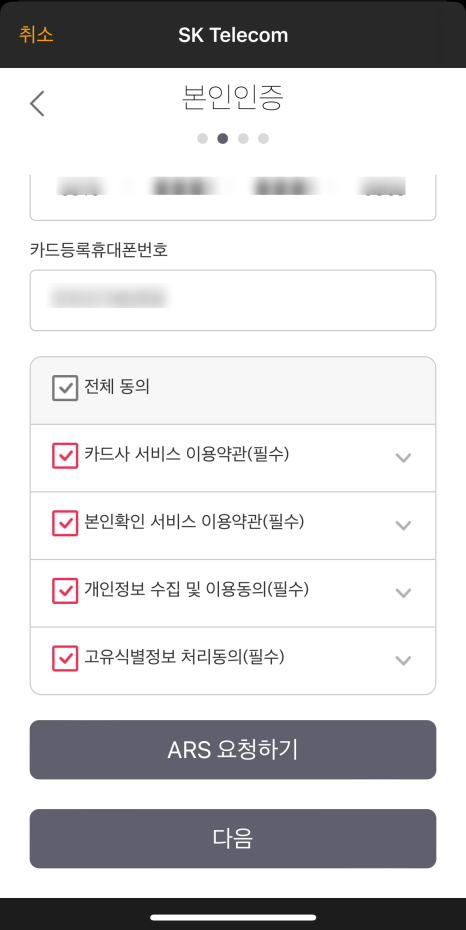This screenshot has height=930, width=466.
Task: Tap the 취소 cancel link
Action: [x=36, y=34]
